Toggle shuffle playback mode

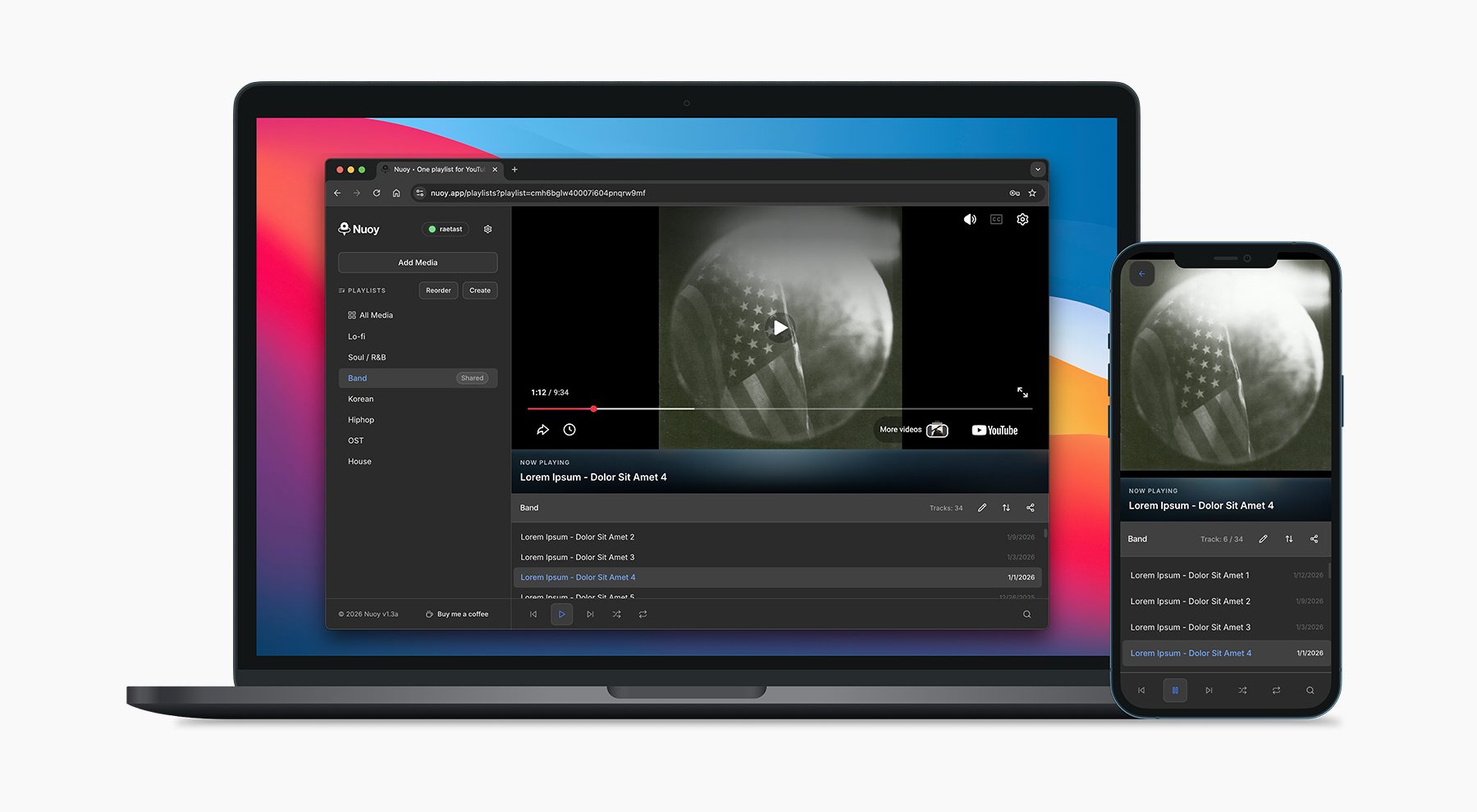click(x=616, y=614)
